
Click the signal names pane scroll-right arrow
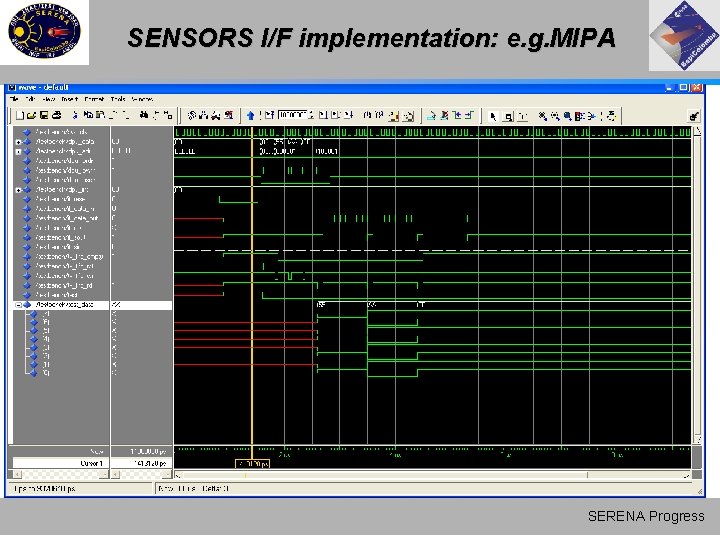(105, 474)
